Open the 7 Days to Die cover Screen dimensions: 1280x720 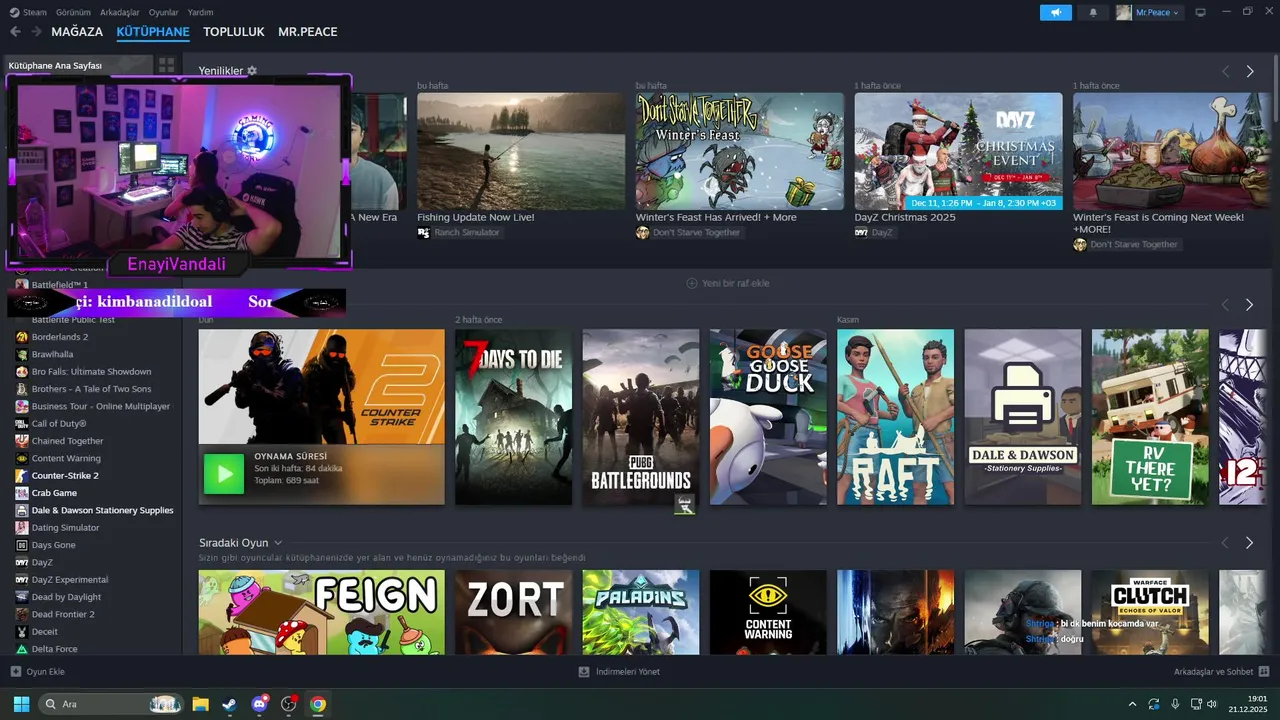coord(514,417)
